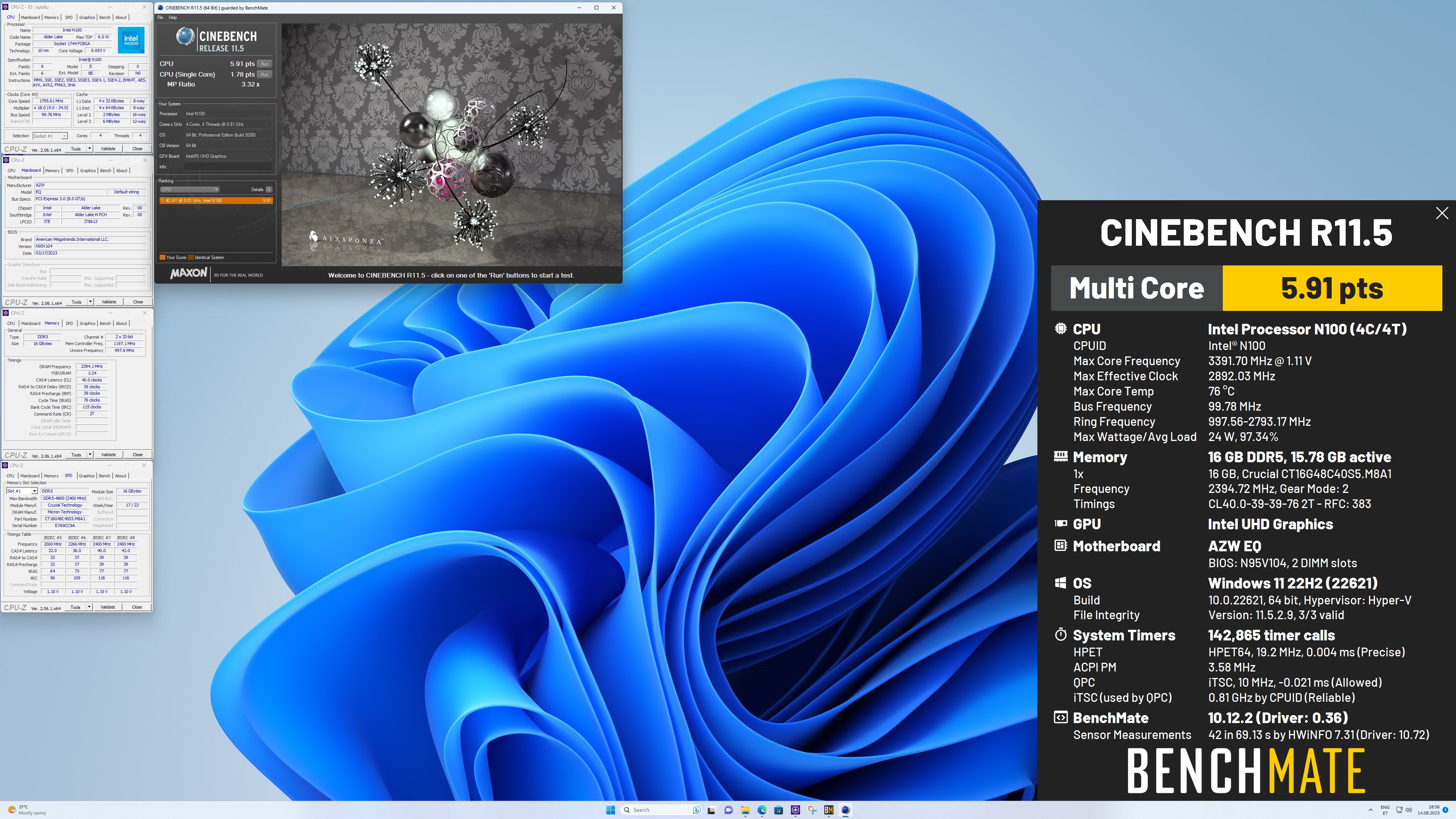Screen dimensions: 1456x819
Task: Switch to Cinebench via taskbar icon
Action: (x=846, y=810)
